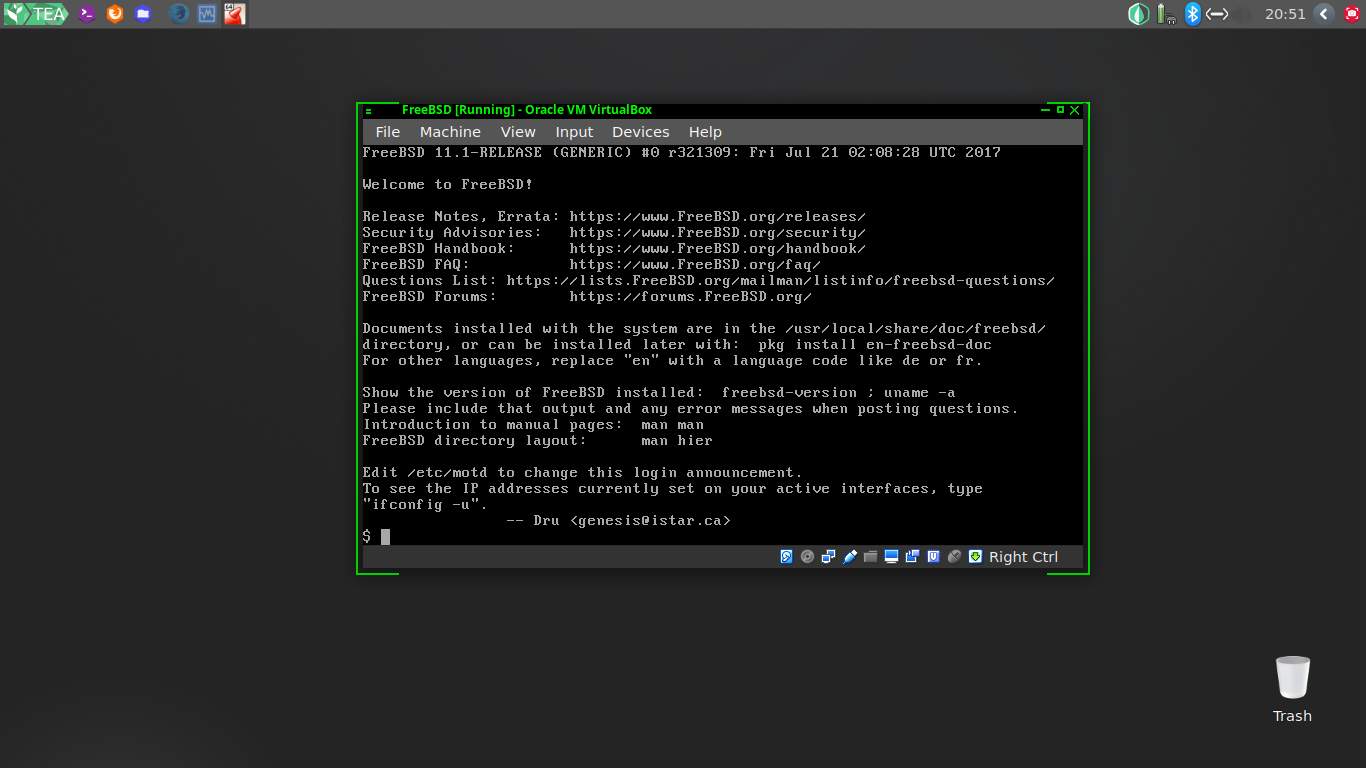Open the blue file manager launcher
1366x768 pixels.
[x=143, y=14]
